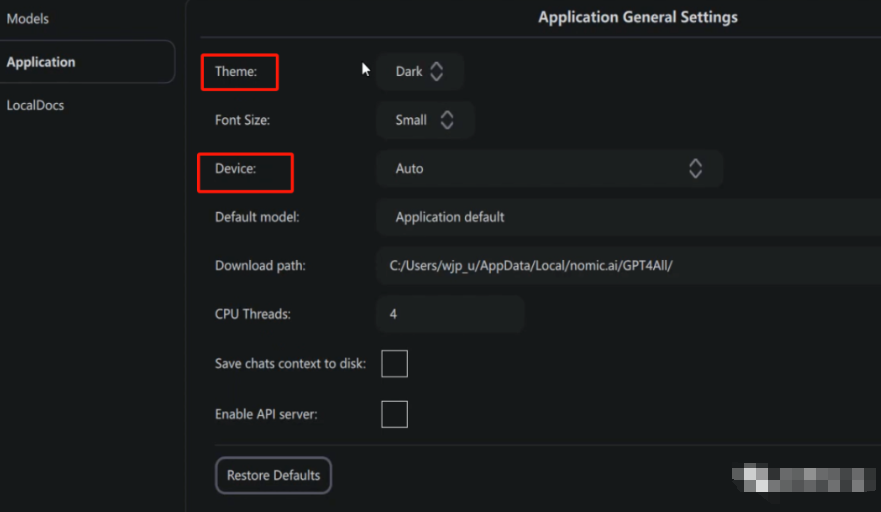Click the Restore Defaults button
The width and height of the screenshot is (881, 512).
tap(273, 475)
